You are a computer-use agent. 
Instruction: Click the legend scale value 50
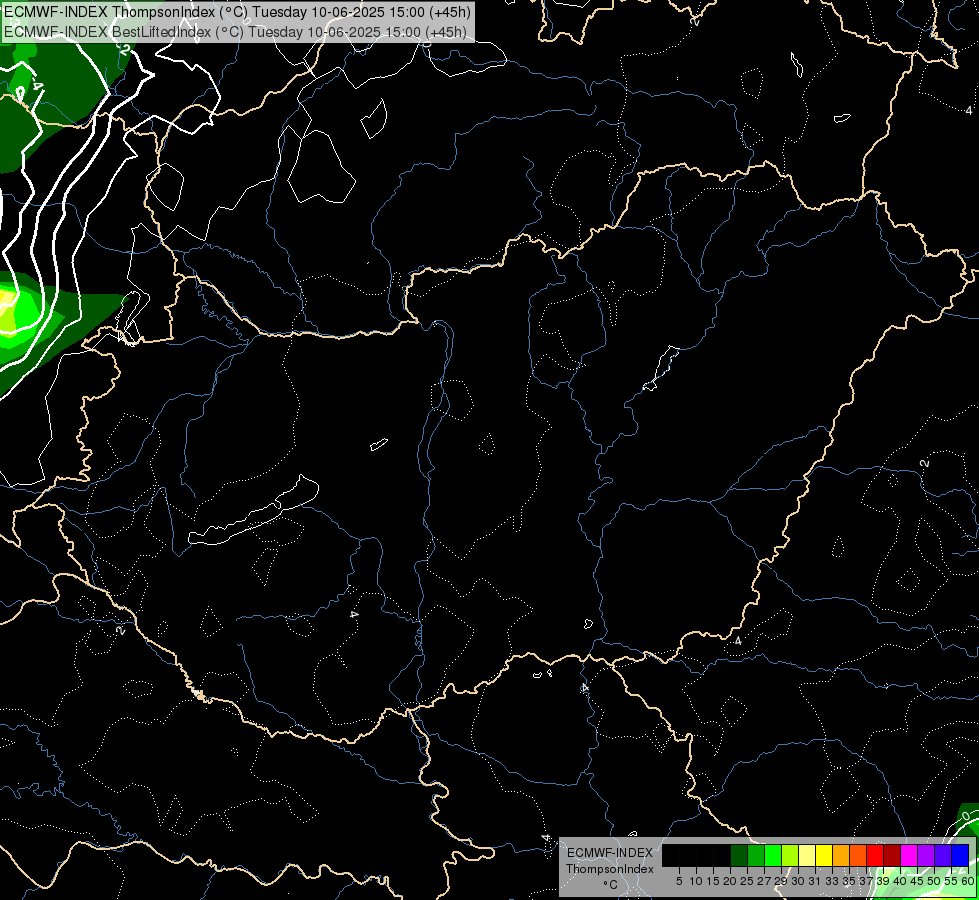(x=934, y=881)
